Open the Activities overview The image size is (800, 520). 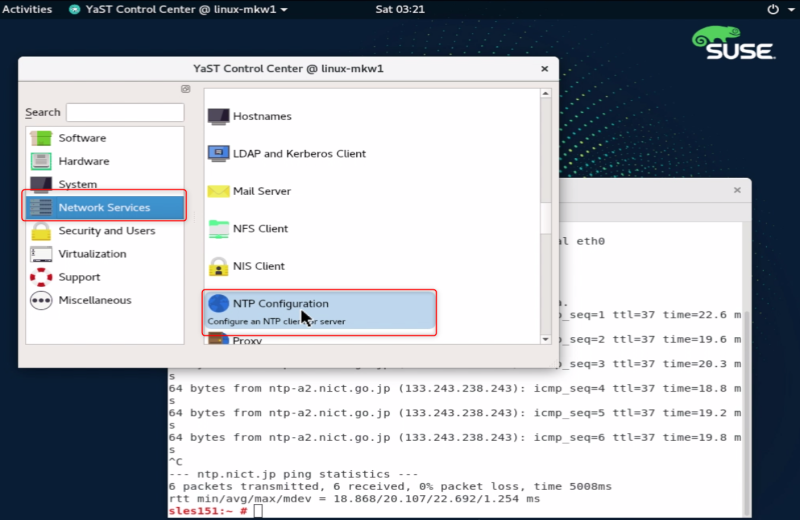27,9
